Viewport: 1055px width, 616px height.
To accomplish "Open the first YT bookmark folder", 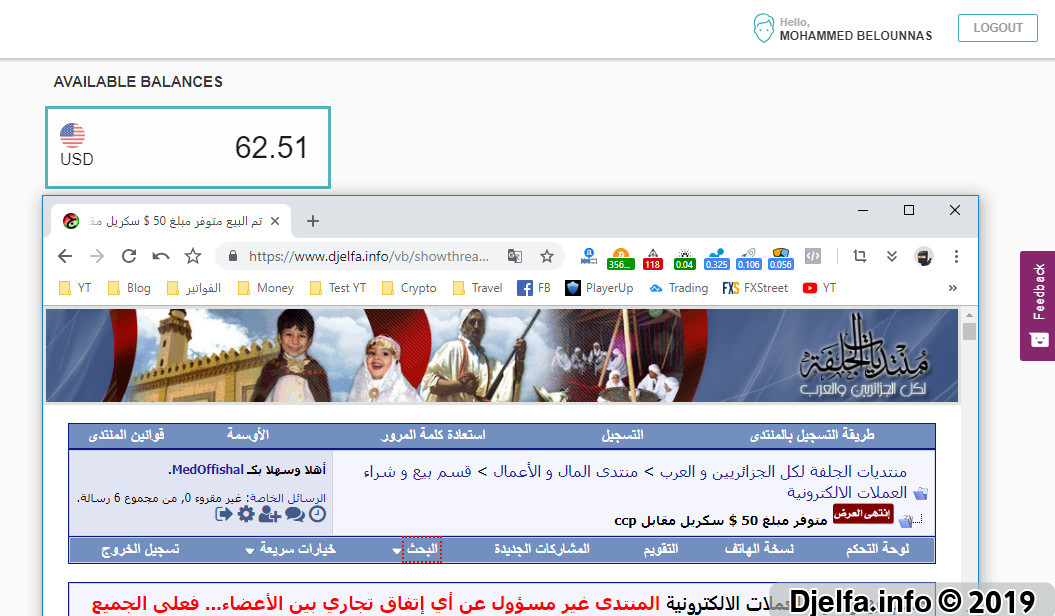I will click(x=75, y=288).
